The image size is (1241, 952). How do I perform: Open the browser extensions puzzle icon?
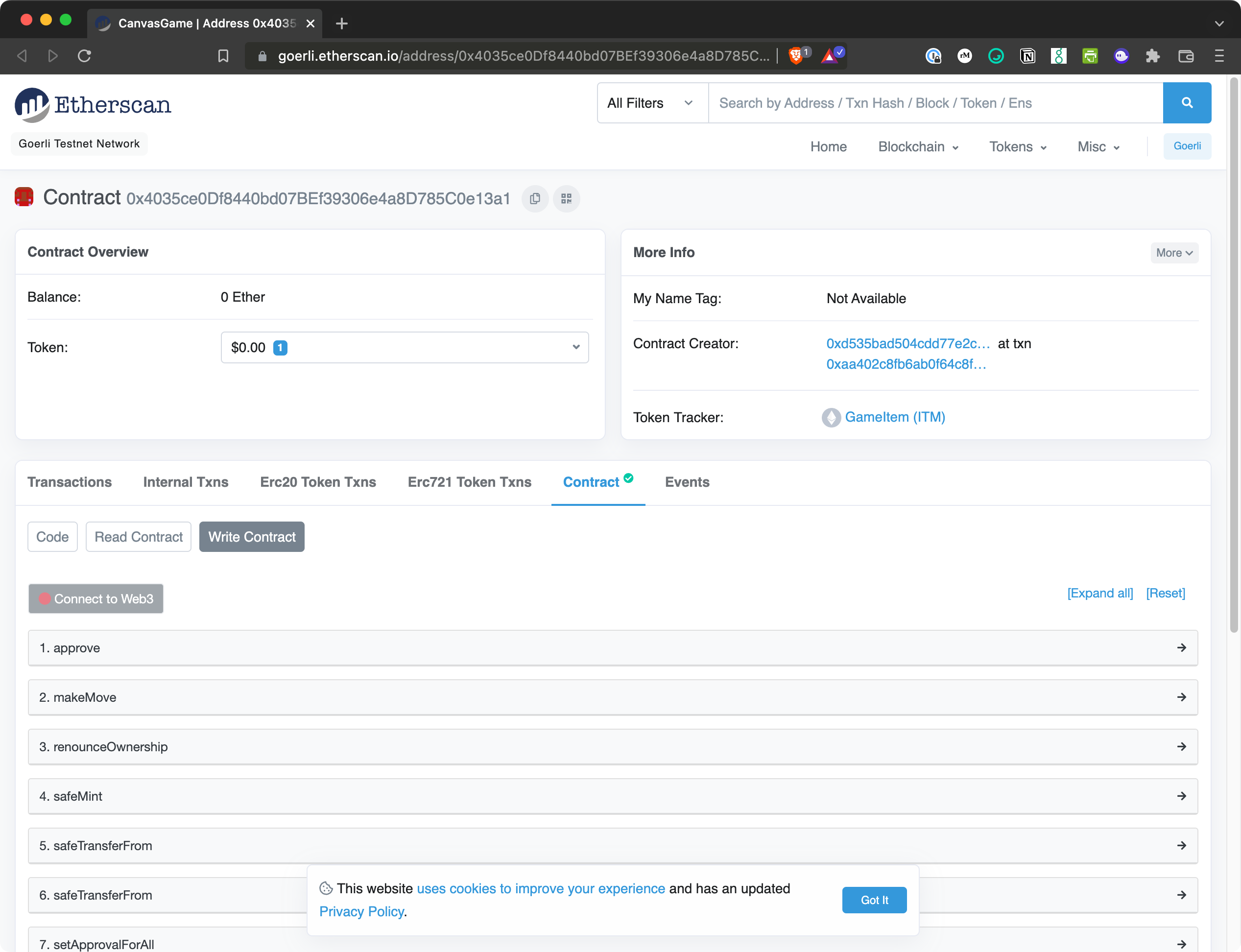coord(1152,55)
